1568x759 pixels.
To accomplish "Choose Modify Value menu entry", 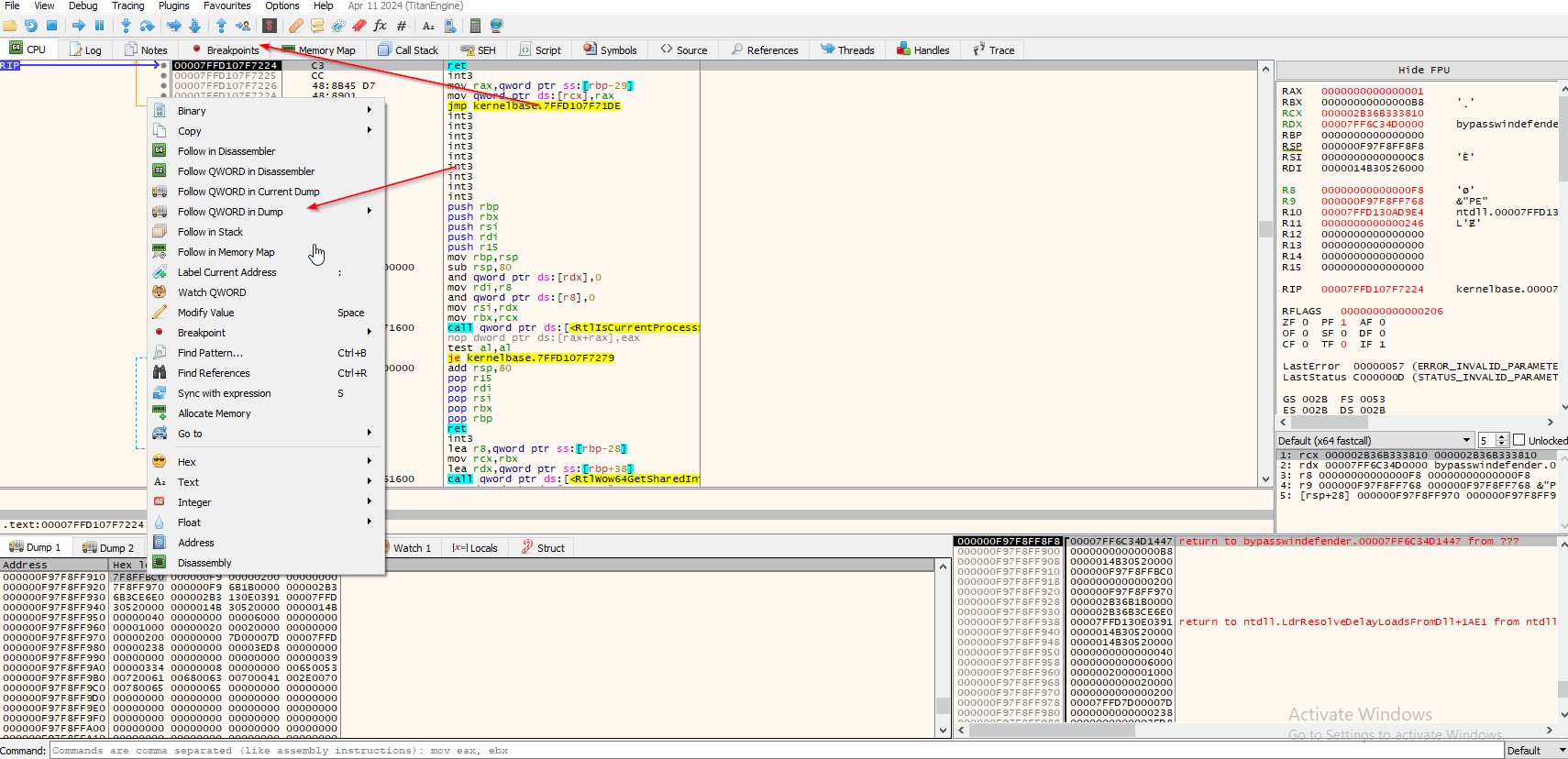I will coord(266,313).
